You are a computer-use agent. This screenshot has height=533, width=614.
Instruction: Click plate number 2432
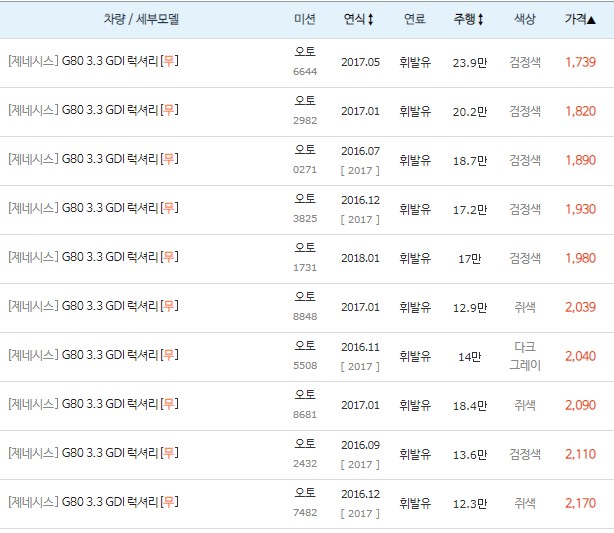[x=305, y=463]
